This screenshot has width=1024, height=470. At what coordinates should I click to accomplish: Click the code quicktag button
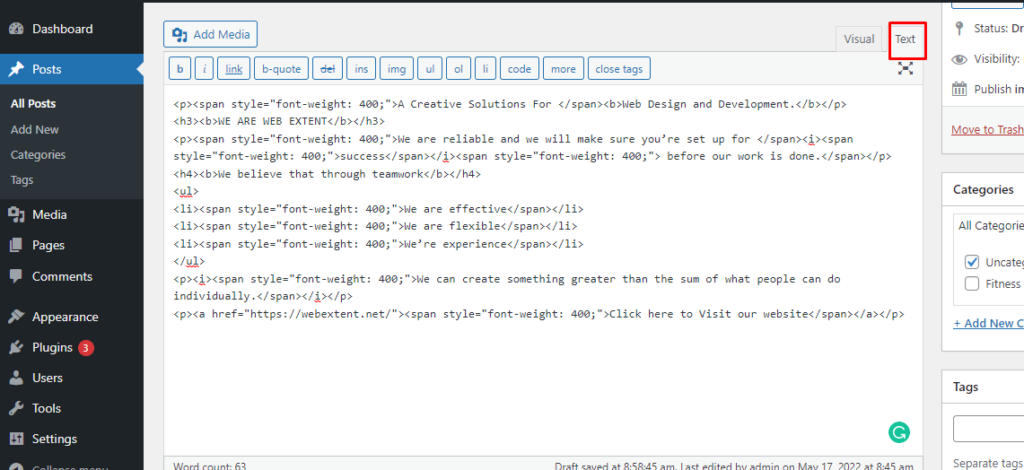pos(520,69)
